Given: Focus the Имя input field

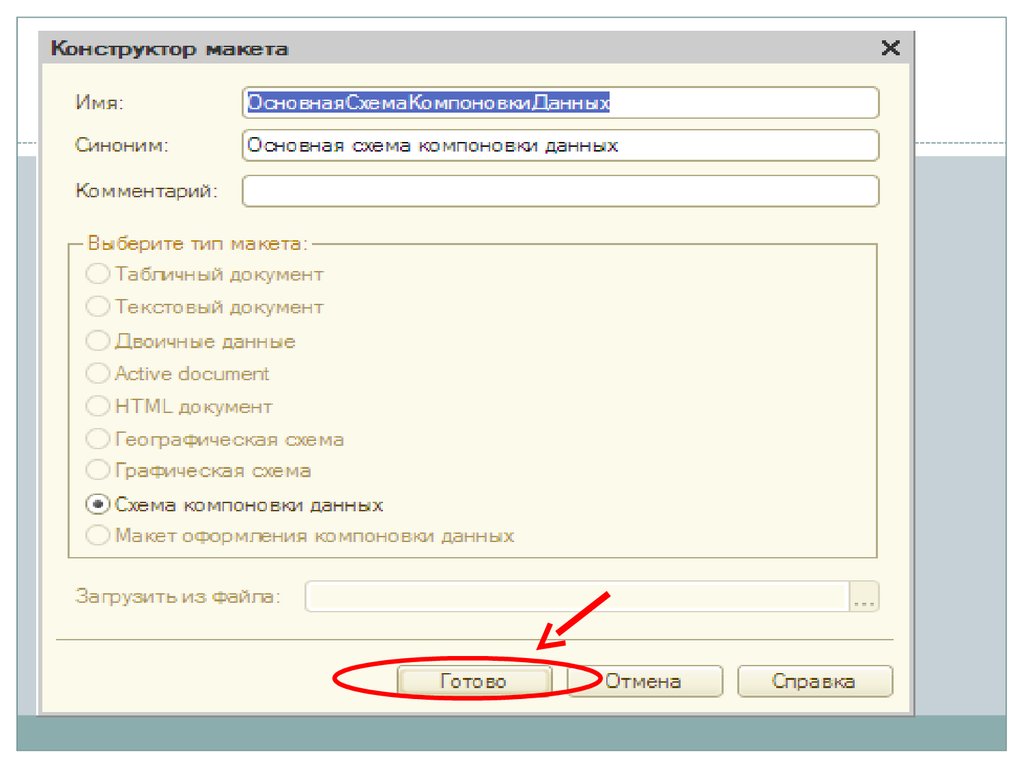Looking at the screenshot, I should [x=560, y=103].
